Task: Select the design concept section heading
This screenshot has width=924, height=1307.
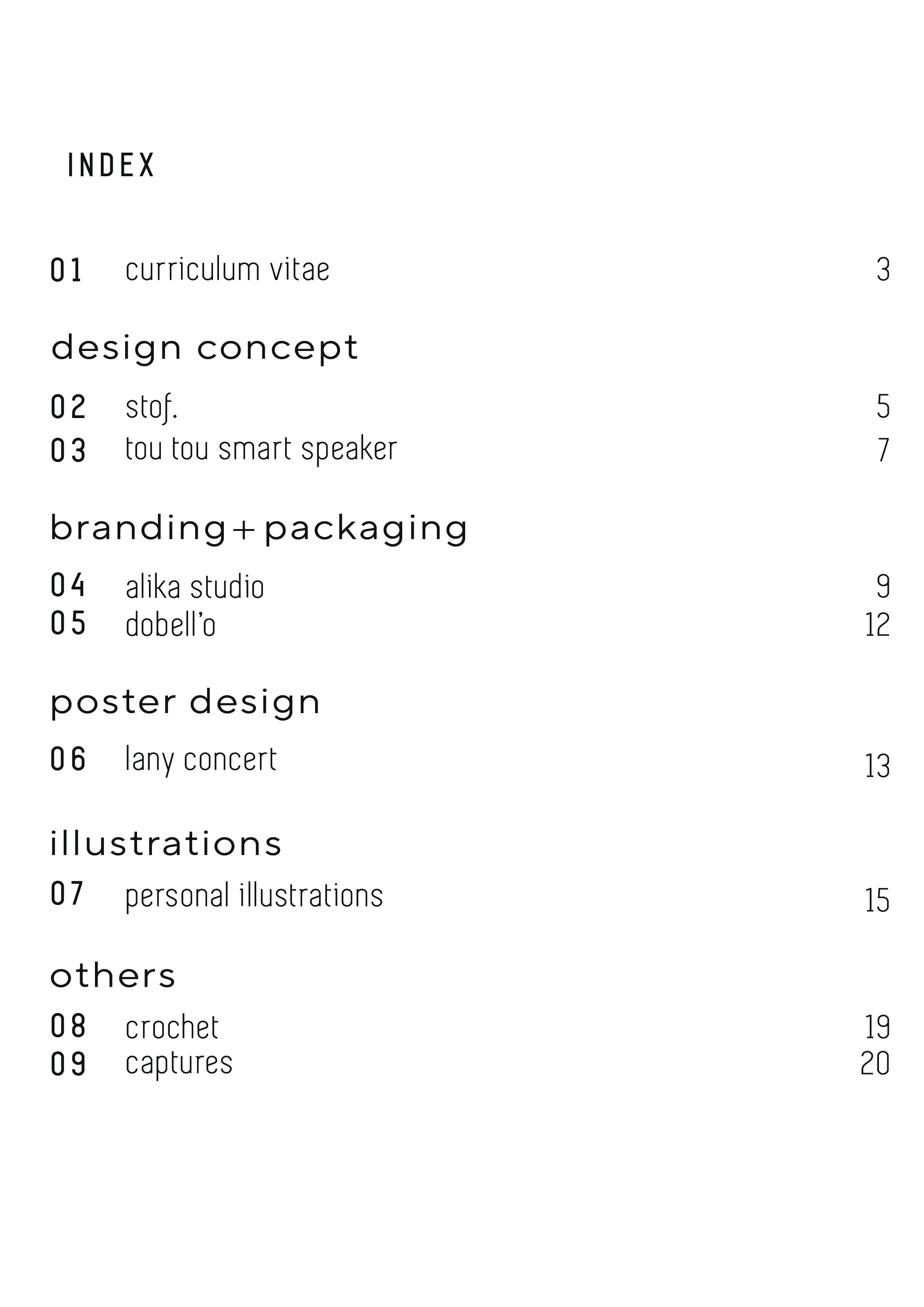Action: pos(204,348)
